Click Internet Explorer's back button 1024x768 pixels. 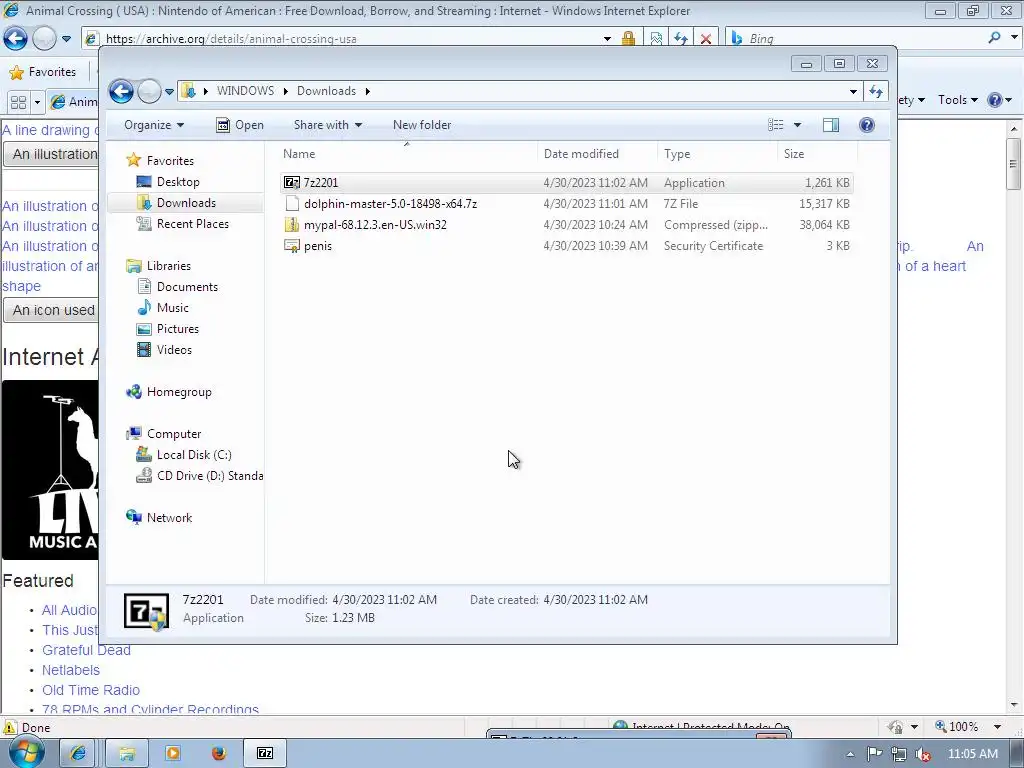pyautogui.click(x=15, y=39)
